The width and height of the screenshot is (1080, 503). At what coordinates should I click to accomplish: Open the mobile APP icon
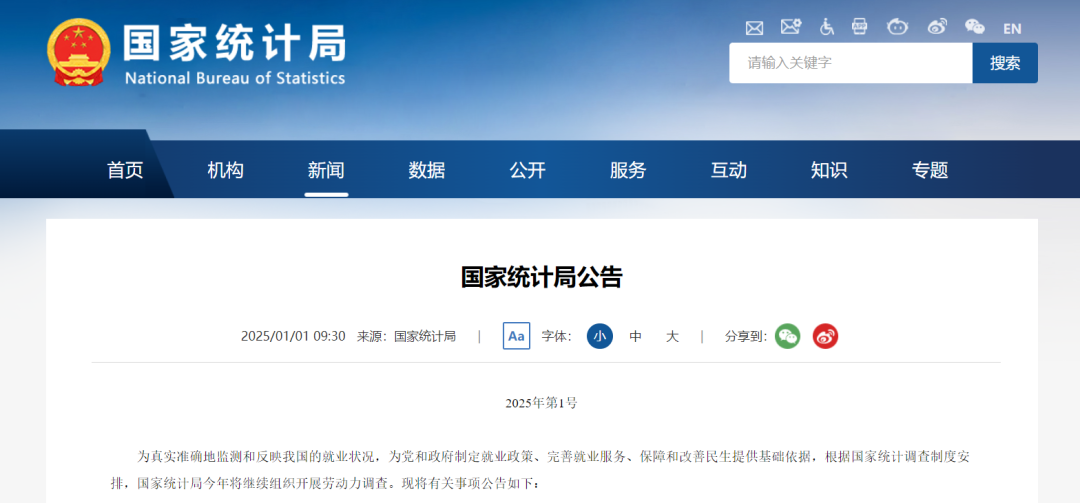[860, 28]
